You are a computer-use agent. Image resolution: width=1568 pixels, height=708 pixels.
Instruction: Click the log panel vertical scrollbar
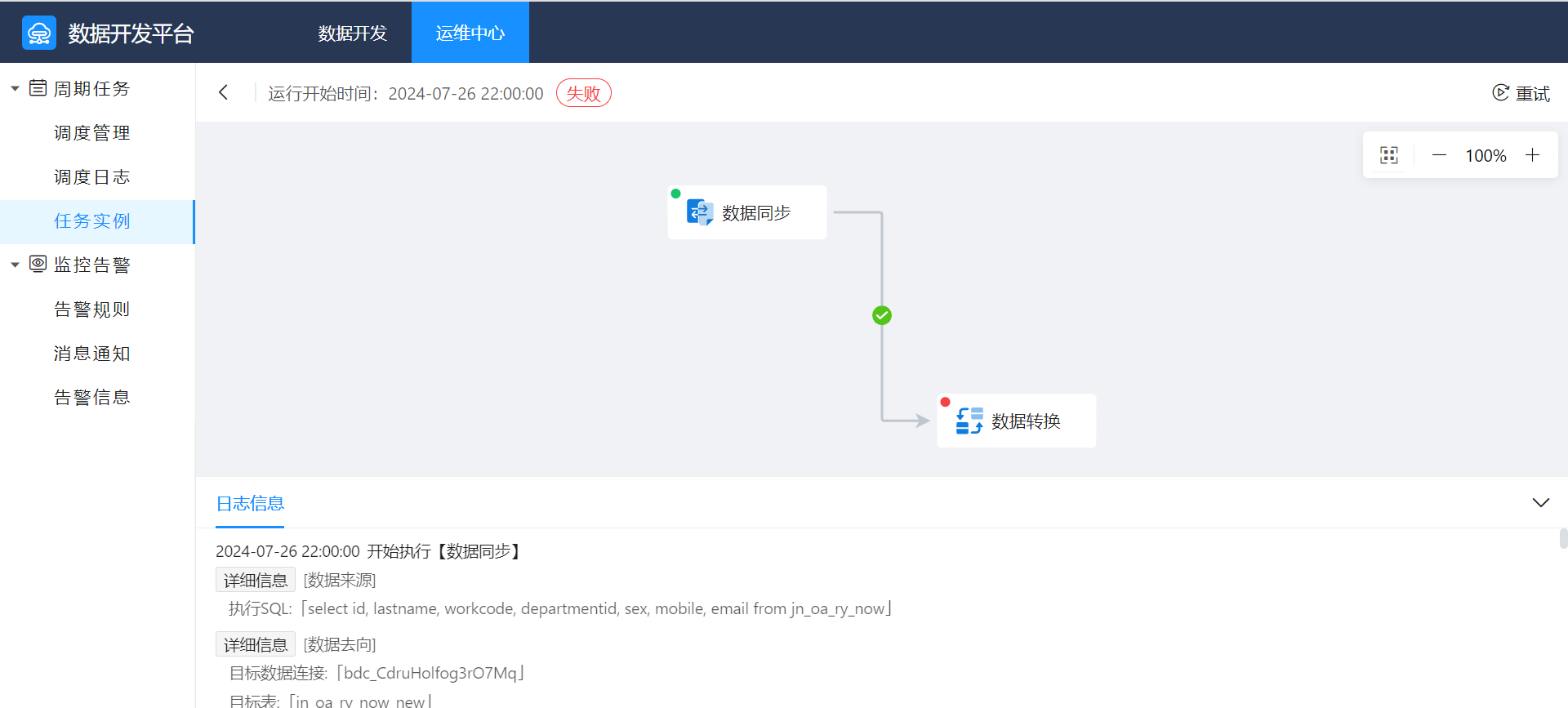pyautogui.click(x=1562, y=539)
